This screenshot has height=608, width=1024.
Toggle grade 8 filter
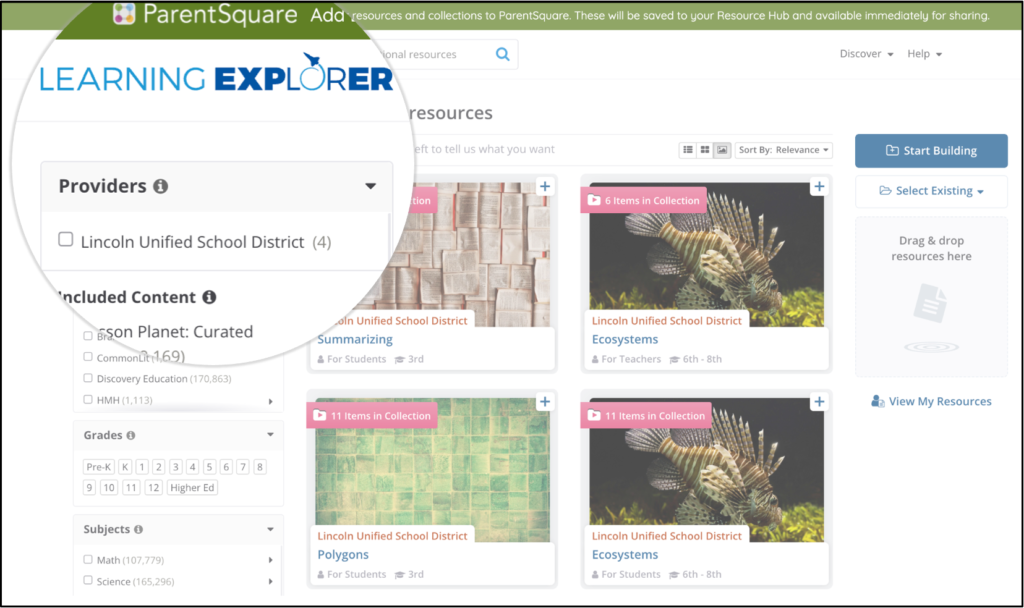pos(260,467)
